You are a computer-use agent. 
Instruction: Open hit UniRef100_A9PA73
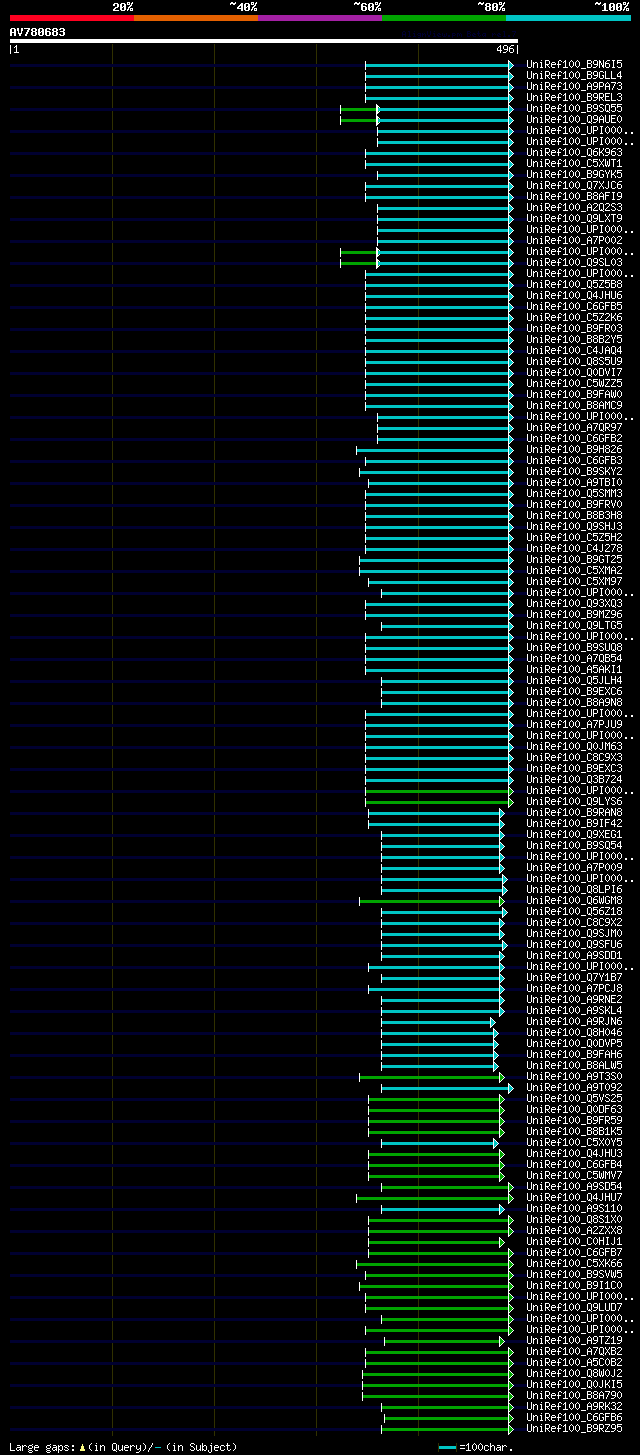point(574,86)
